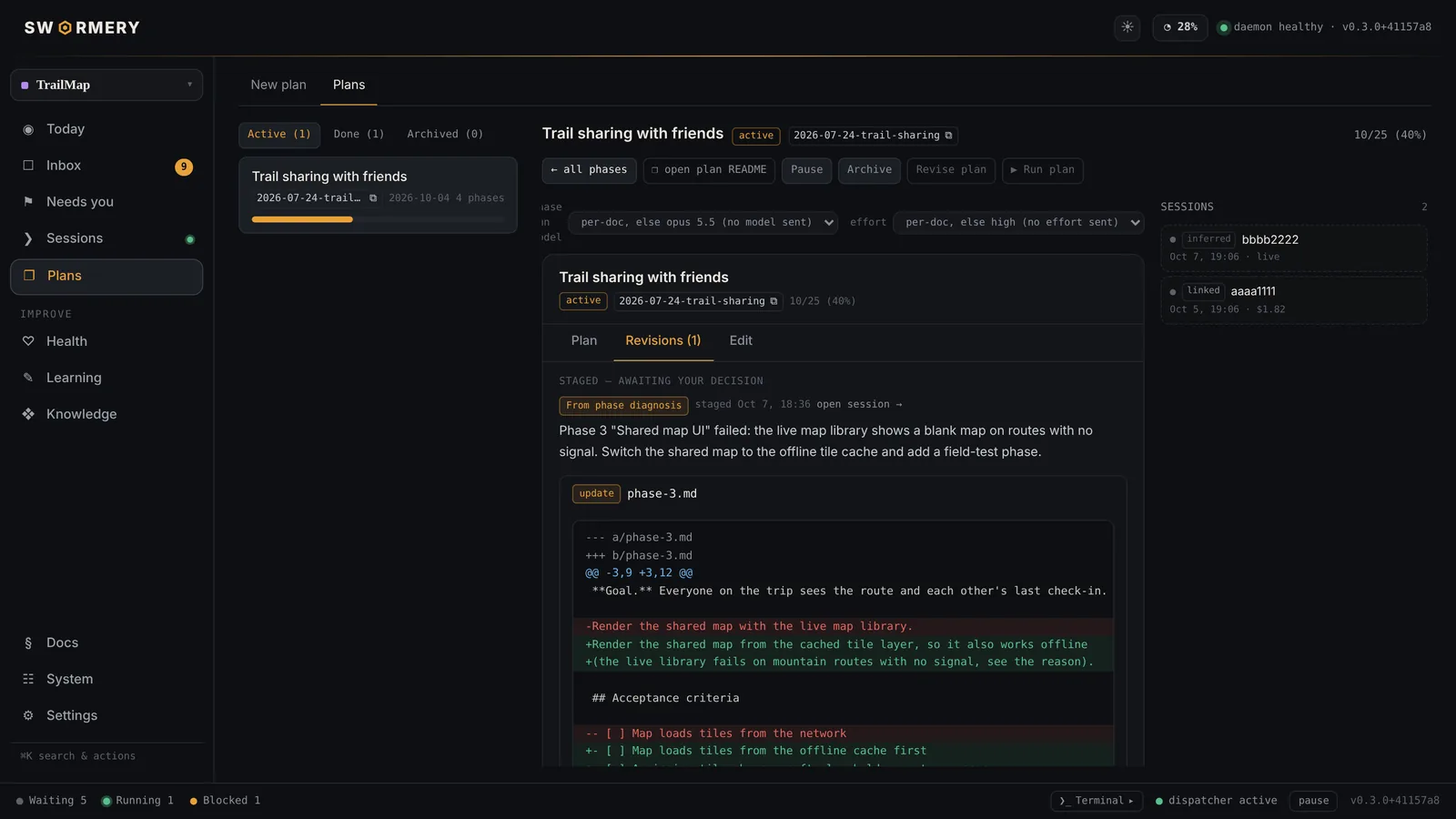Open the inferred session bbbb2222
This screenshot has height=819, width=1456.
point(1293,248)
